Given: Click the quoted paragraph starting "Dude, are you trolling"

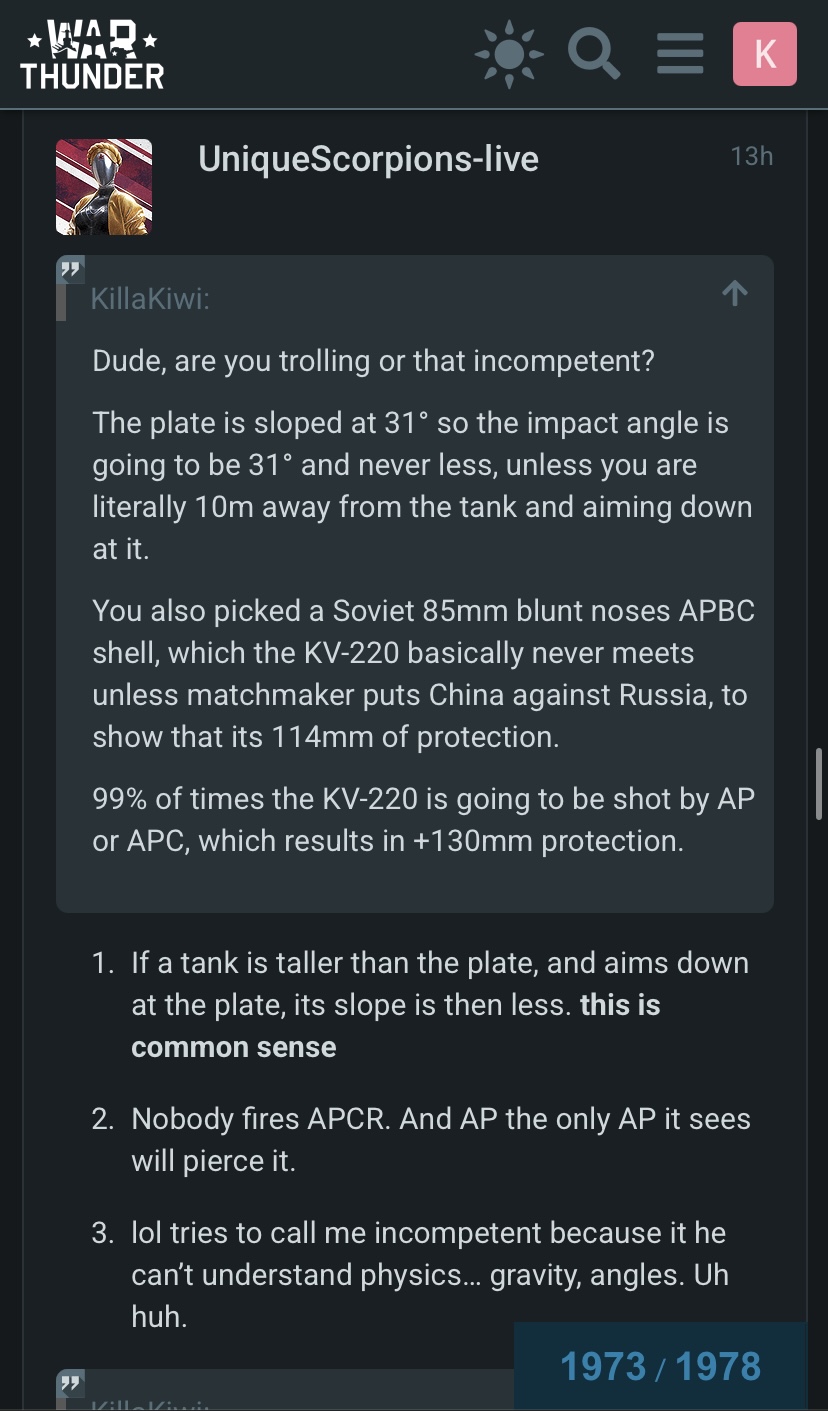Looking at the screenshot, I should 373,360.
